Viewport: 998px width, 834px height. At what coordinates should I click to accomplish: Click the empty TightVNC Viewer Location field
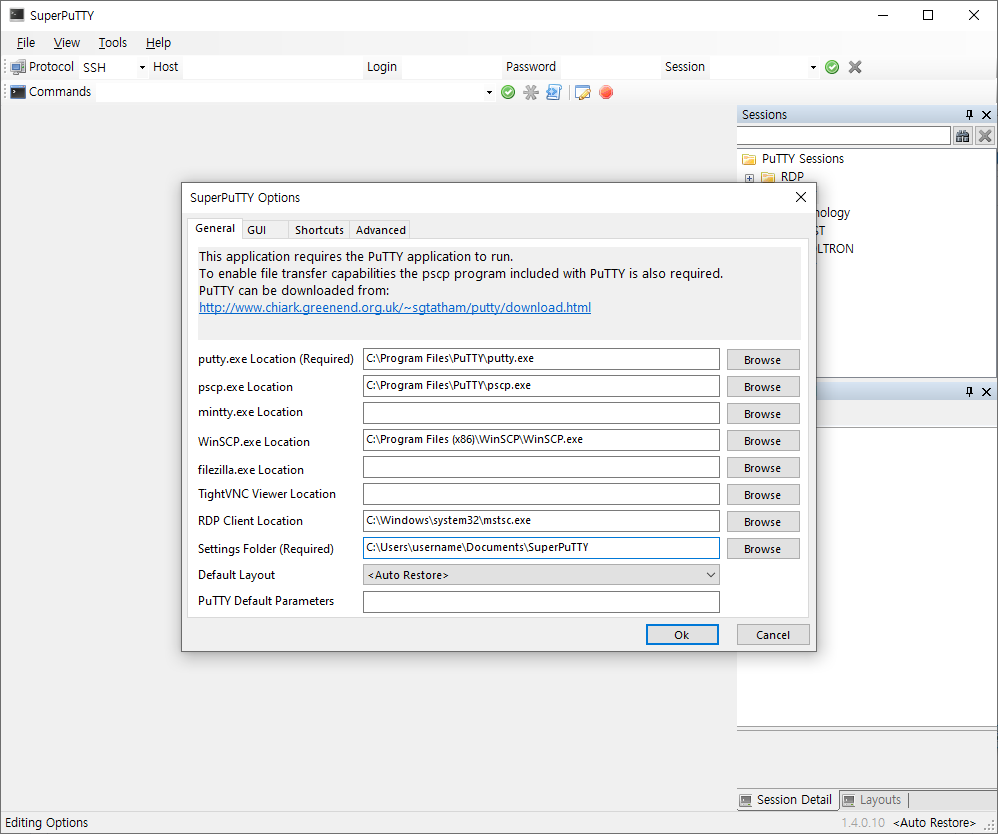541,494
